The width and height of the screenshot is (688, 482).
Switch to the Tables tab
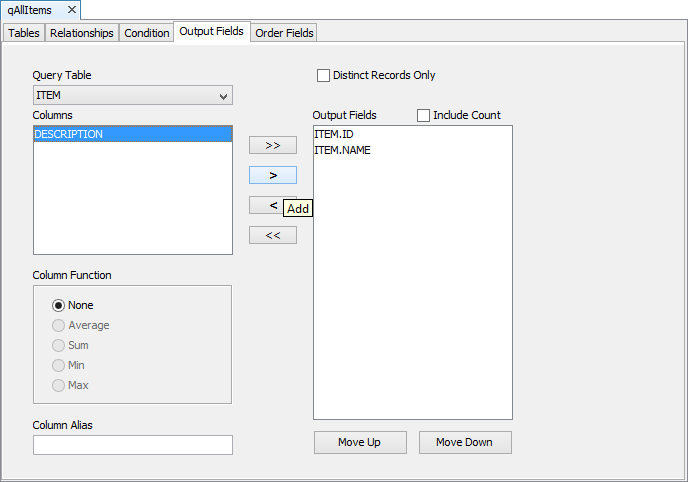coord(24,33)
